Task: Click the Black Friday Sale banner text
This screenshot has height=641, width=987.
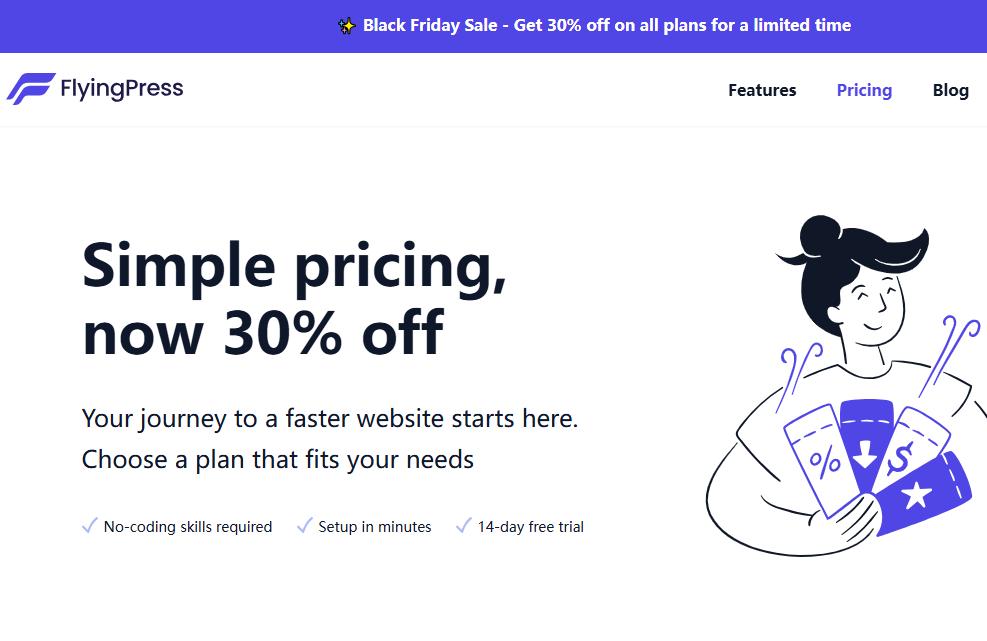Action: (x=607, y=26)
